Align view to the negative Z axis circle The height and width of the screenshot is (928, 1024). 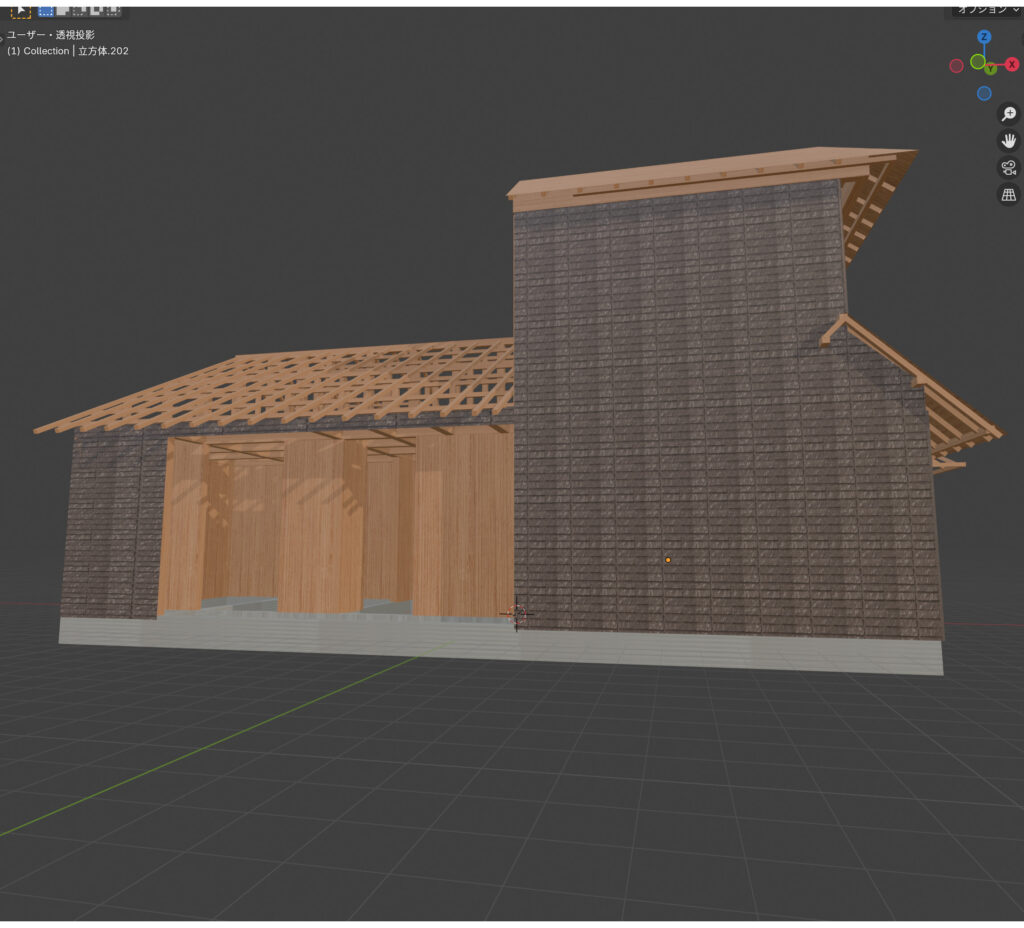984,93
